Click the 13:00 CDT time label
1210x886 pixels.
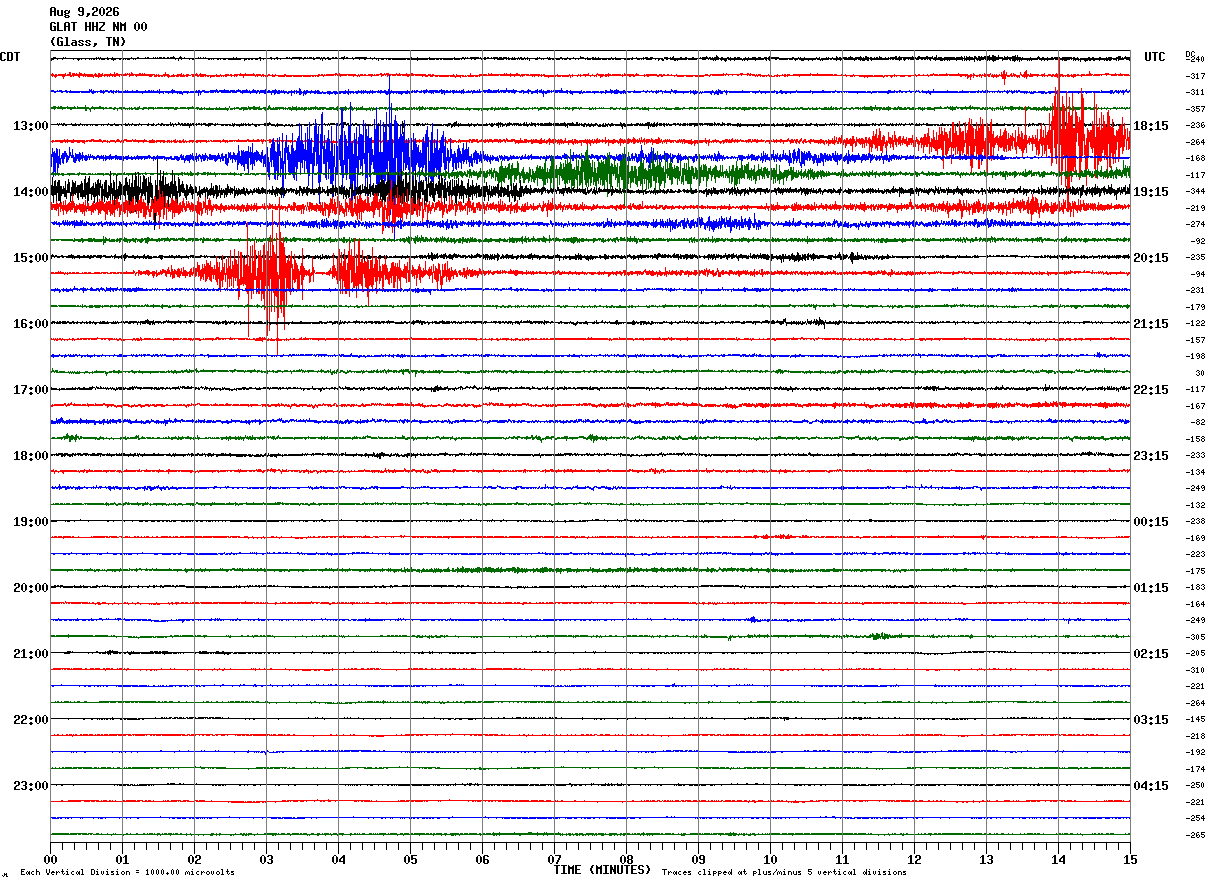[x=31, y=125]
